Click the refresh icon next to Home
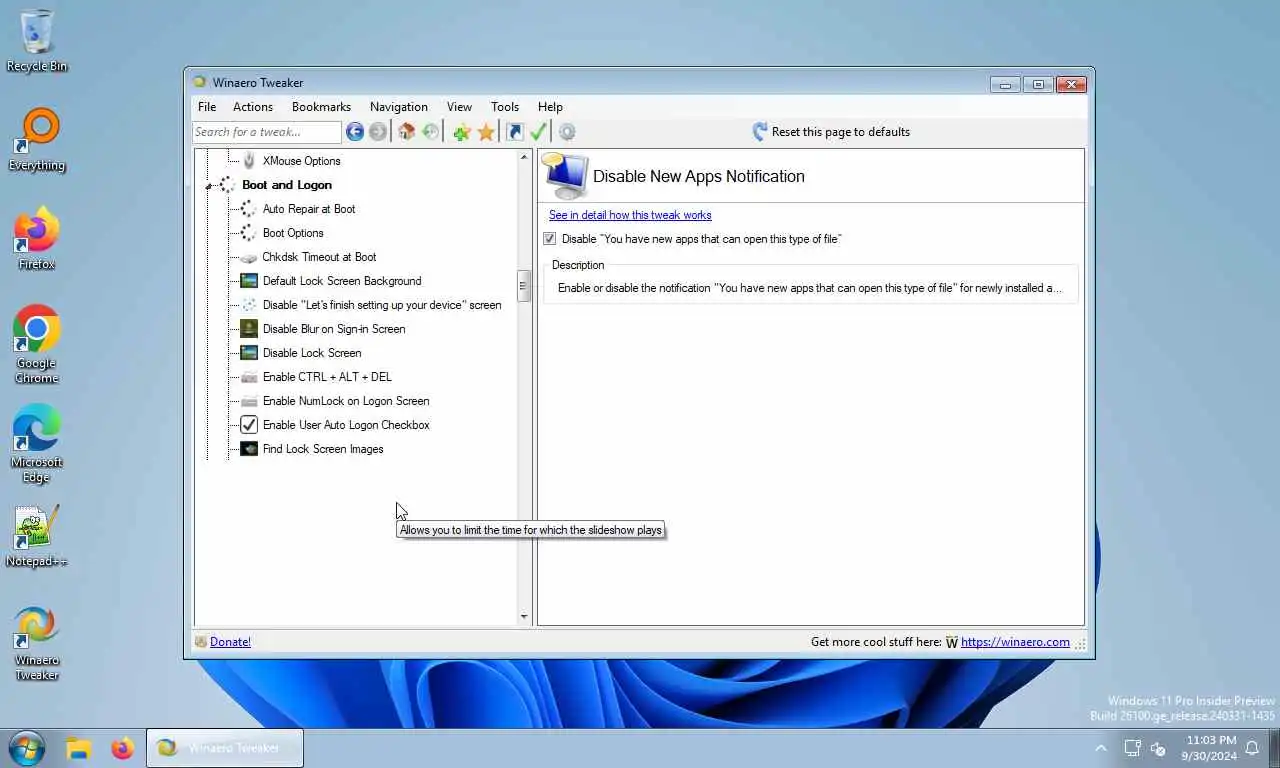This screenshot has width=1280, height=768. click(x=430, y=132)
